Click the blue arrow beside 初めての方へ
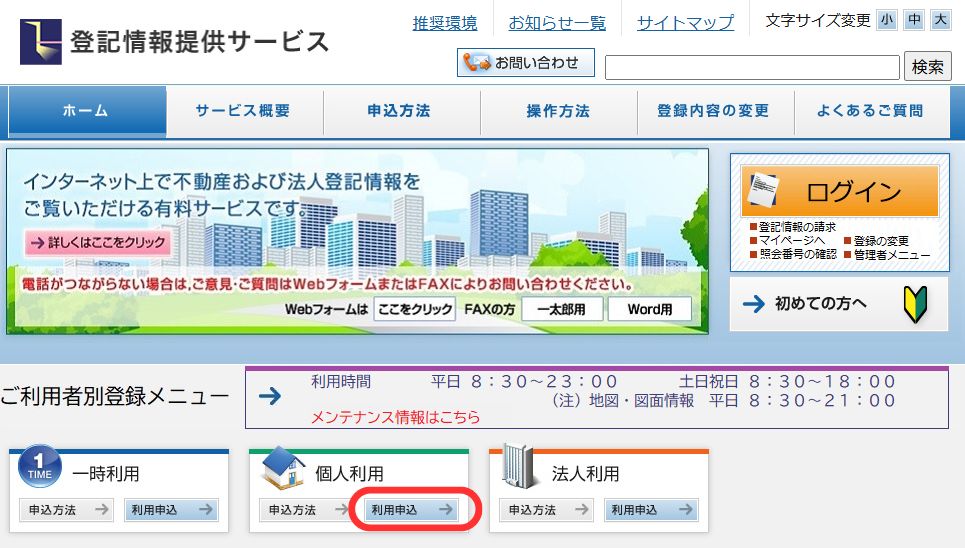 tap(753, 304)
